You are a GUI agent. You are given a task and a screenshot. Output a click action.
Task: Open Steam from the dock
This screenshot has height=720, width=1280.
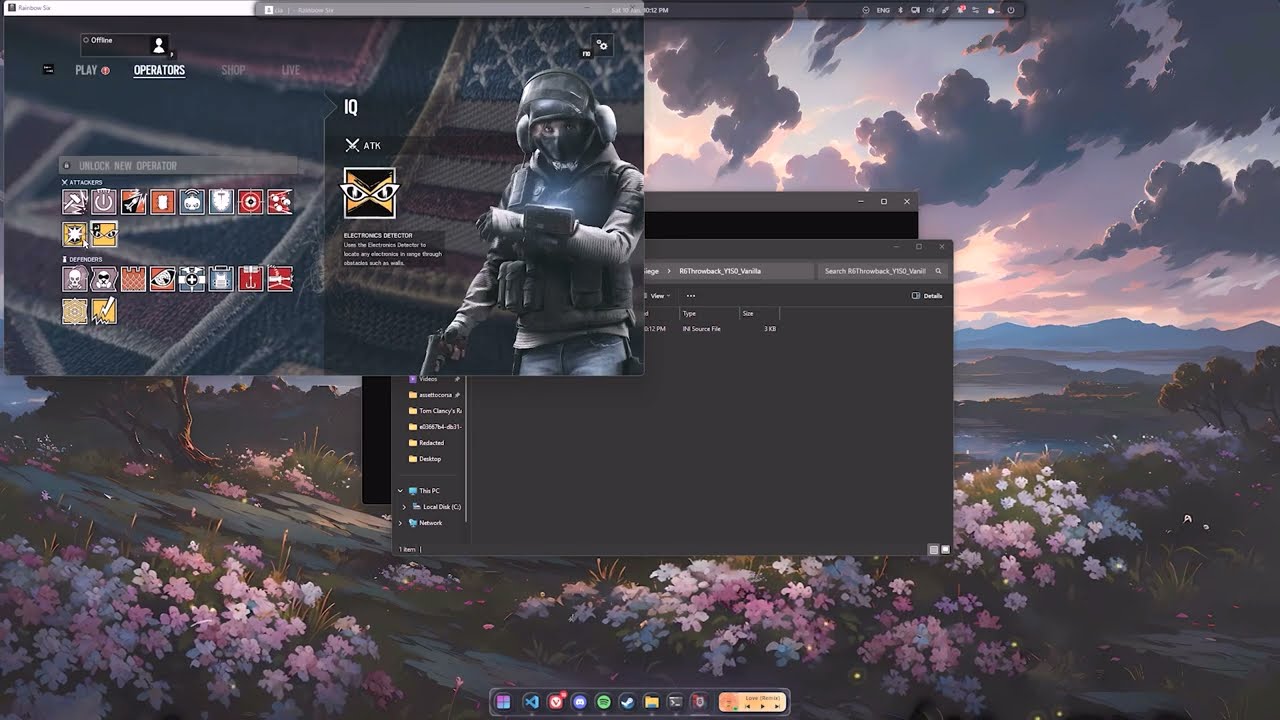point(628,702)
